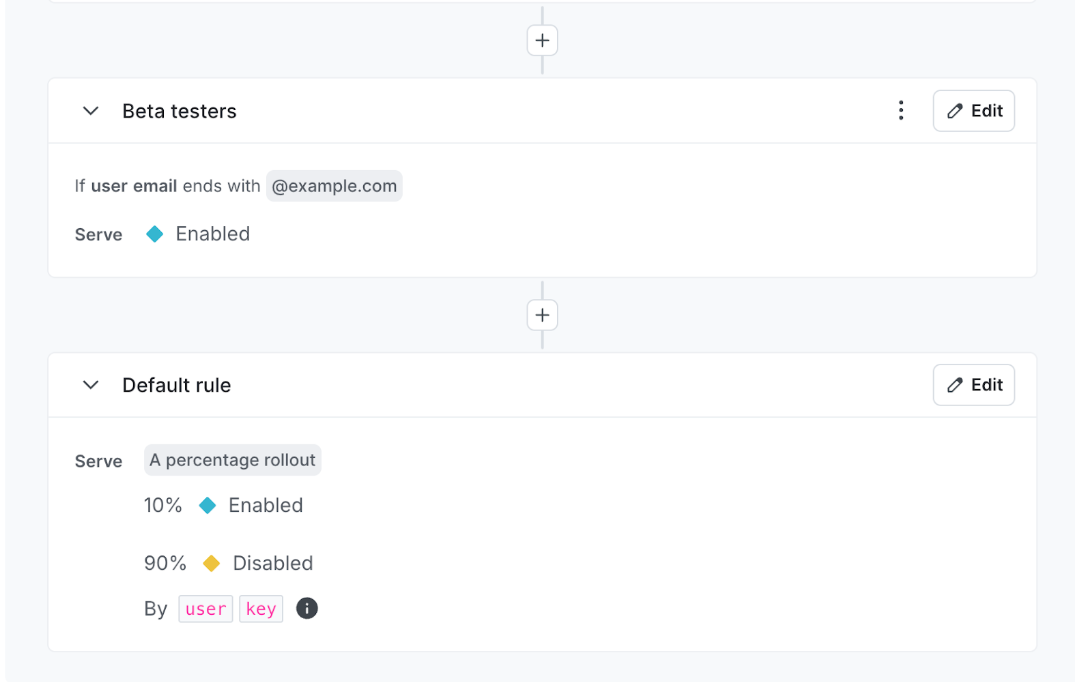
Task: Click the yellow diamond beside 90% Disabled
Action: coord(211,563)
